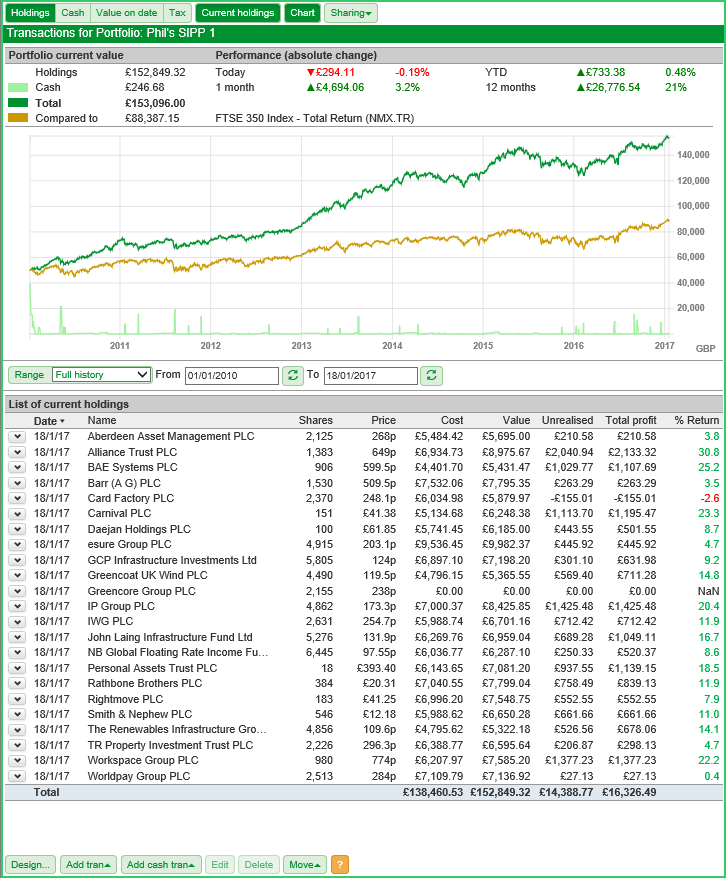Open row dropdown for Worldpay Group PLC
Image resolution: width=726 pixels, height=878 pixels.
17,776
